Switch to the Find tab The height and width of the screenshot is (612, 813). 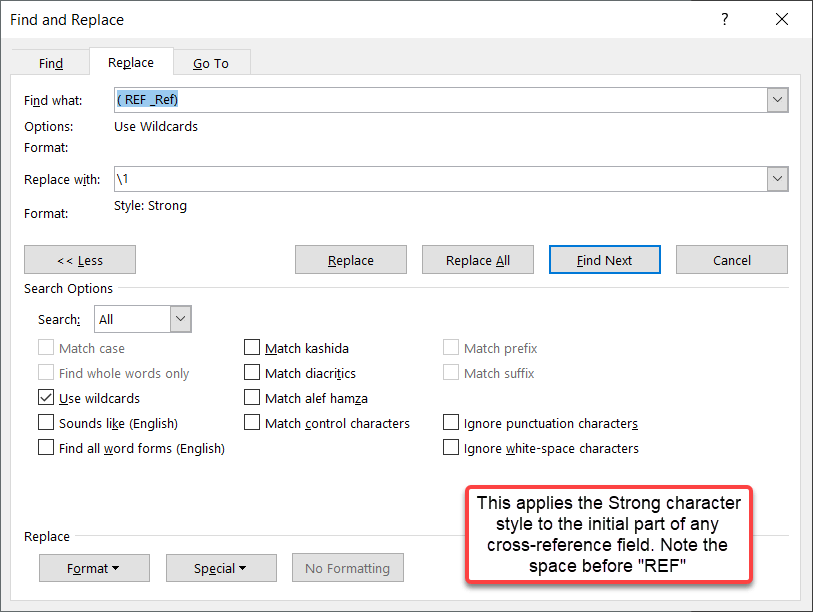[50, 63]
